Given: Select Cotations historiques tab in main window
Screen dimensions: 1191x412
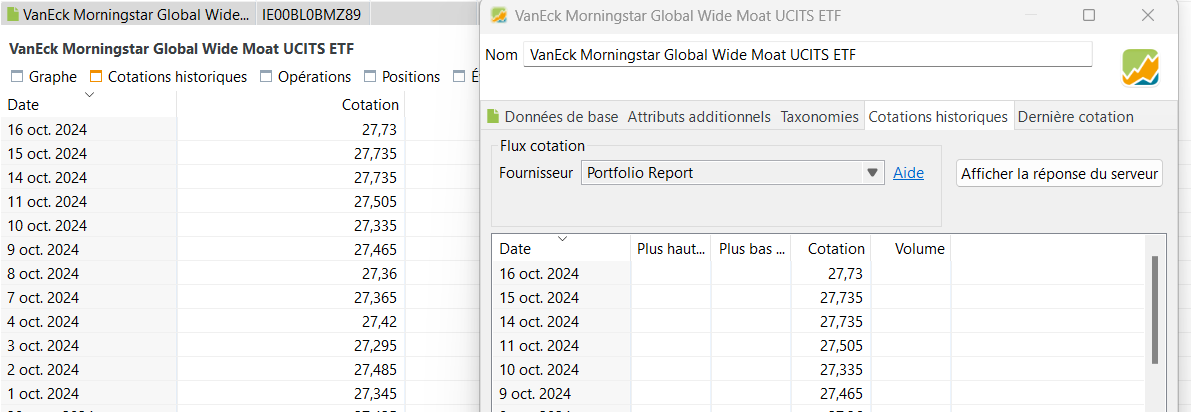Looking at the screenshot, I should 169,77.
